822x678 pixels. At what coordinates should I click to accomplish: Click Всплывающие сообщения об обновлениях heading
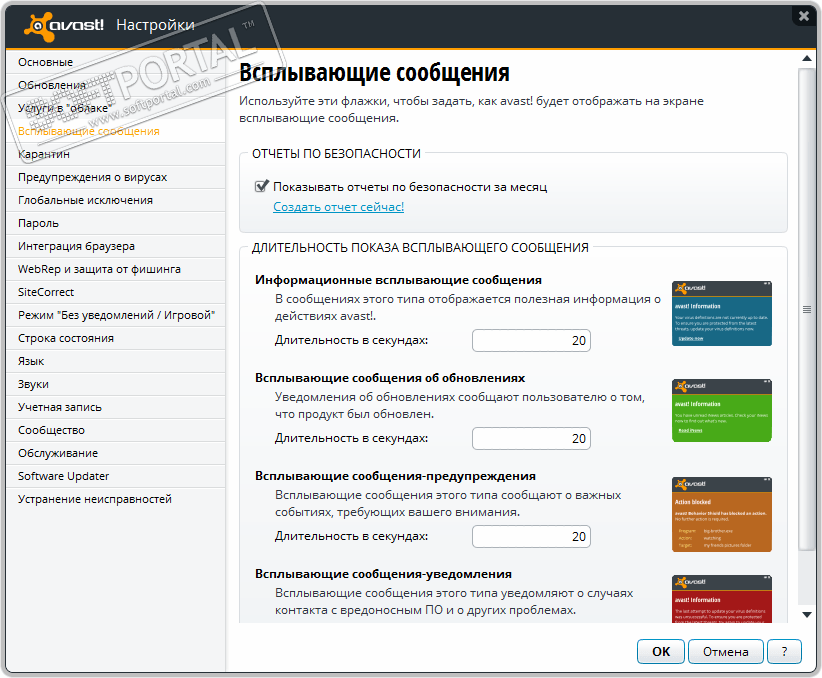[390, 378]
